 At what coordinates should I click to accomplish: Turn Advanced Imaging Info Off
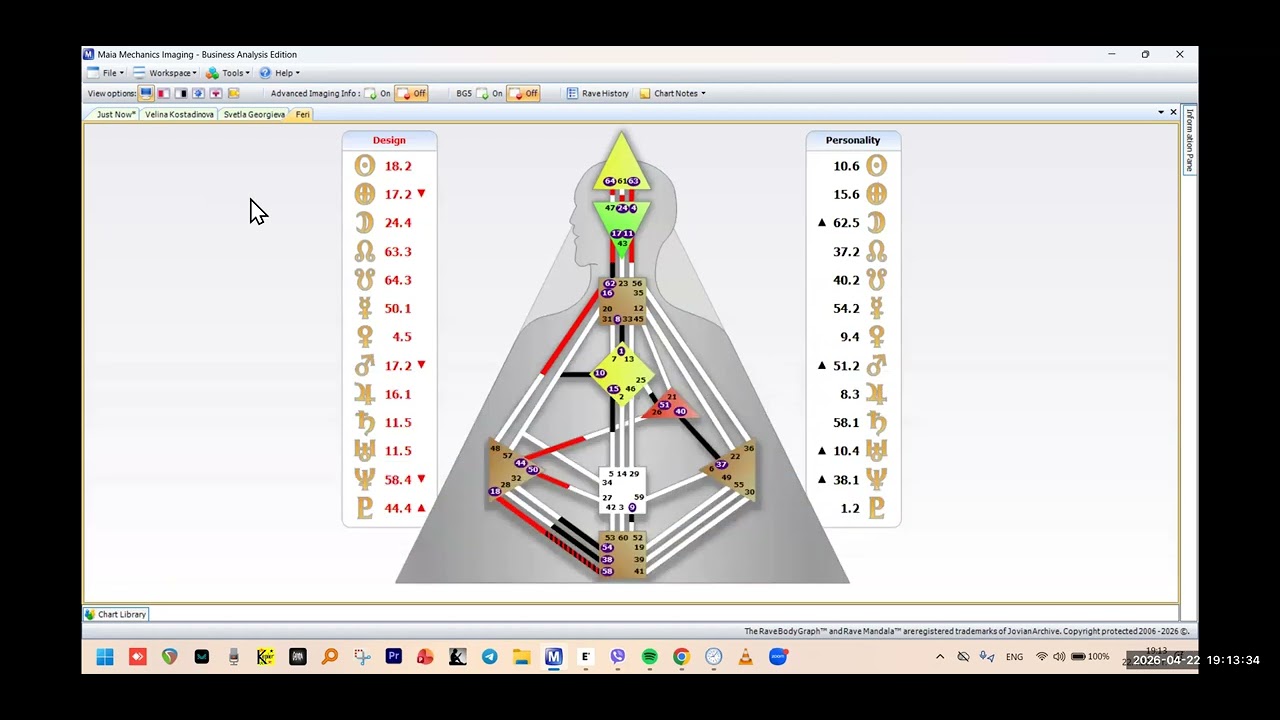[411, 93]
